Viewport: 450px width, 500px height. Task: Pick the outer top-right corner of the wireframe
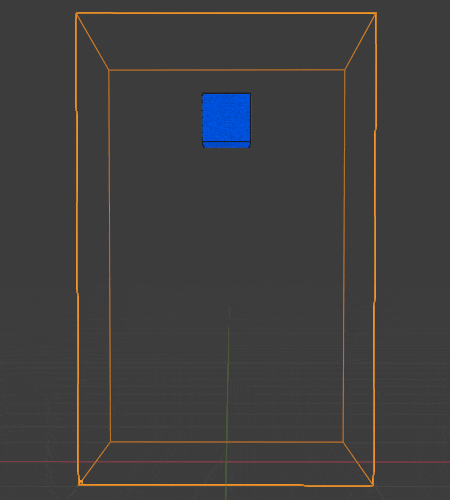pyautogui.click(x=376, y=14)
